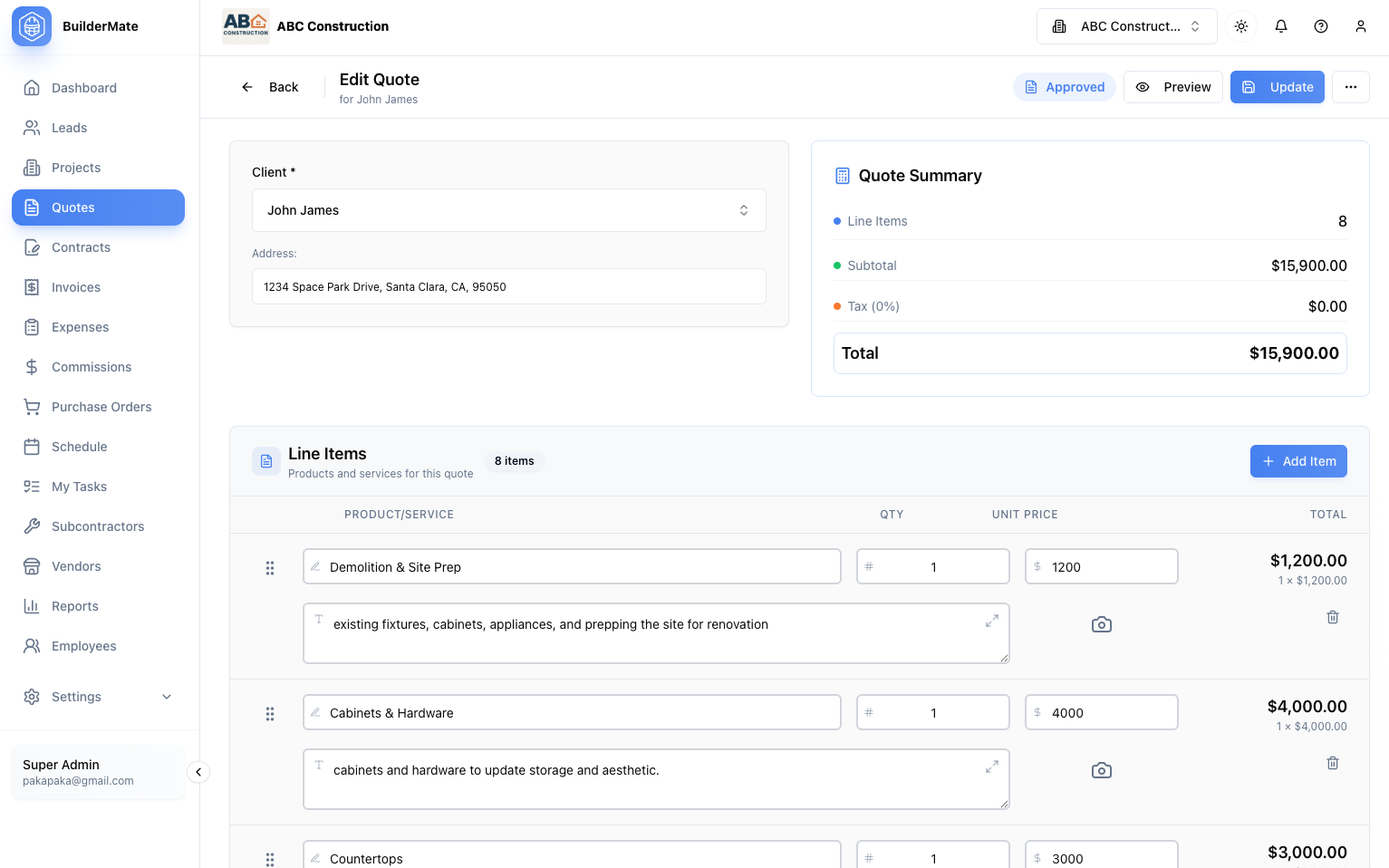1389x868 pixels.
Task: Collapse the sidebar with chevron button
Action: [198, 772]
